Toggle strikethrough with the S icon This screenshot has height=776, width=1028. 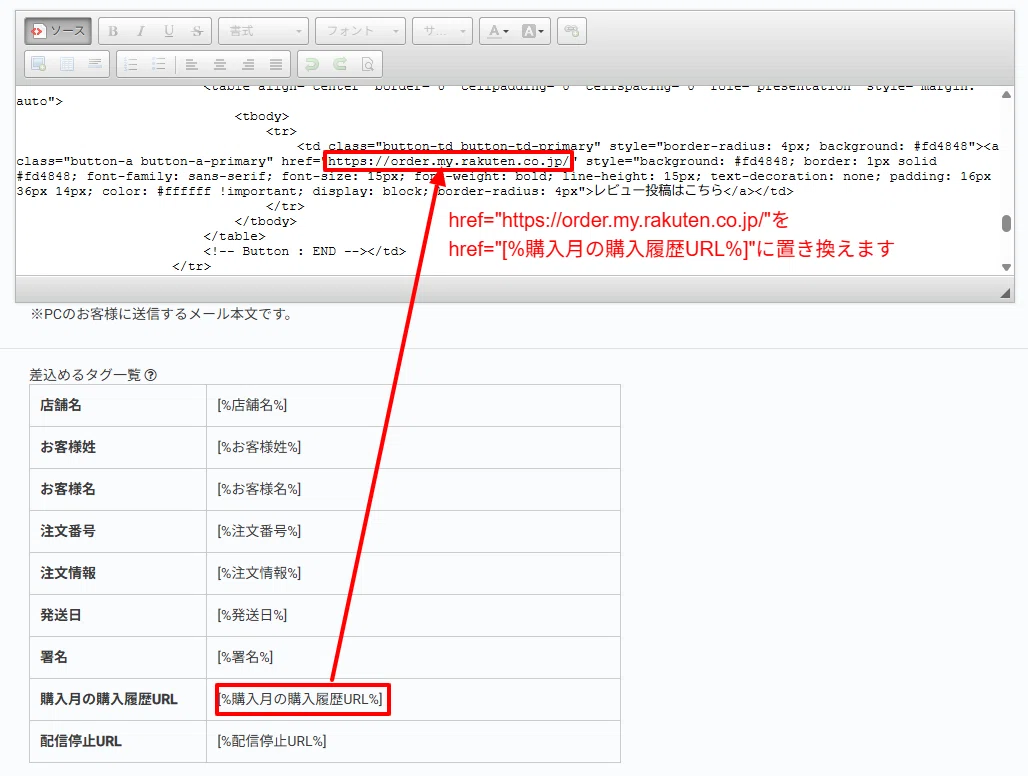(x=197, y=31)
